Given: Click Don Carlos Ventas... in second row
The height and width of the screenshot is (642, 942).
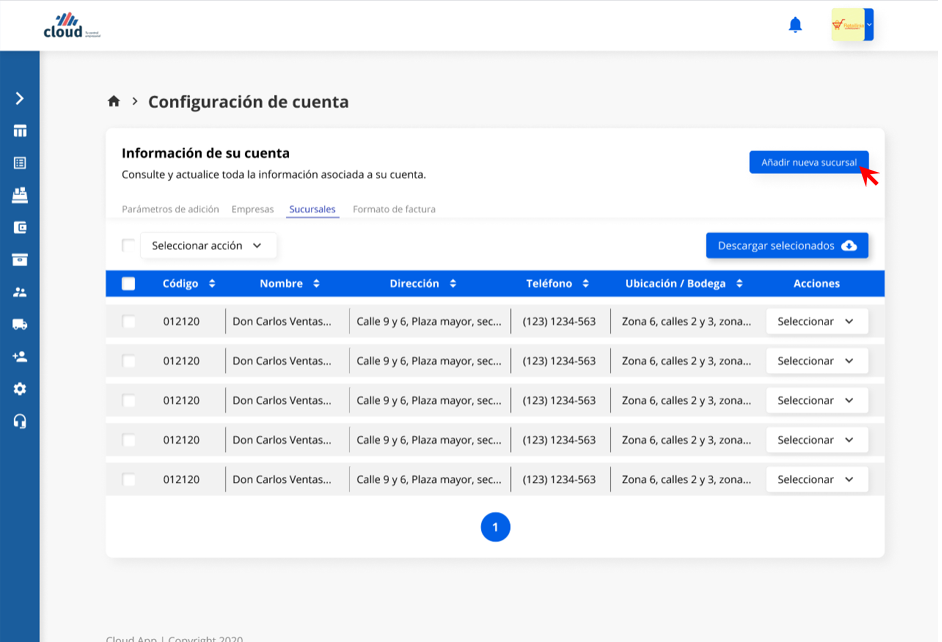Looking at the screenshot, I should click(x=282, y=361).
